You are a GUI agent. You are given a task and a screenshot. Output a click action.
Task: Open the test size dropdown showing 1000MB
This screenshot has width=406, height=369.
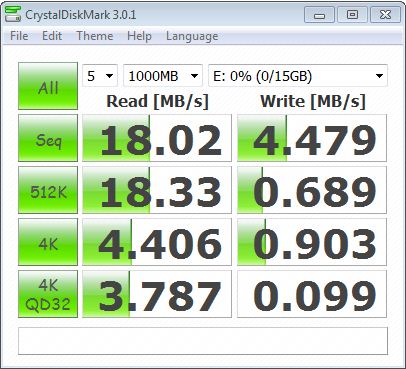pos(163,76)
